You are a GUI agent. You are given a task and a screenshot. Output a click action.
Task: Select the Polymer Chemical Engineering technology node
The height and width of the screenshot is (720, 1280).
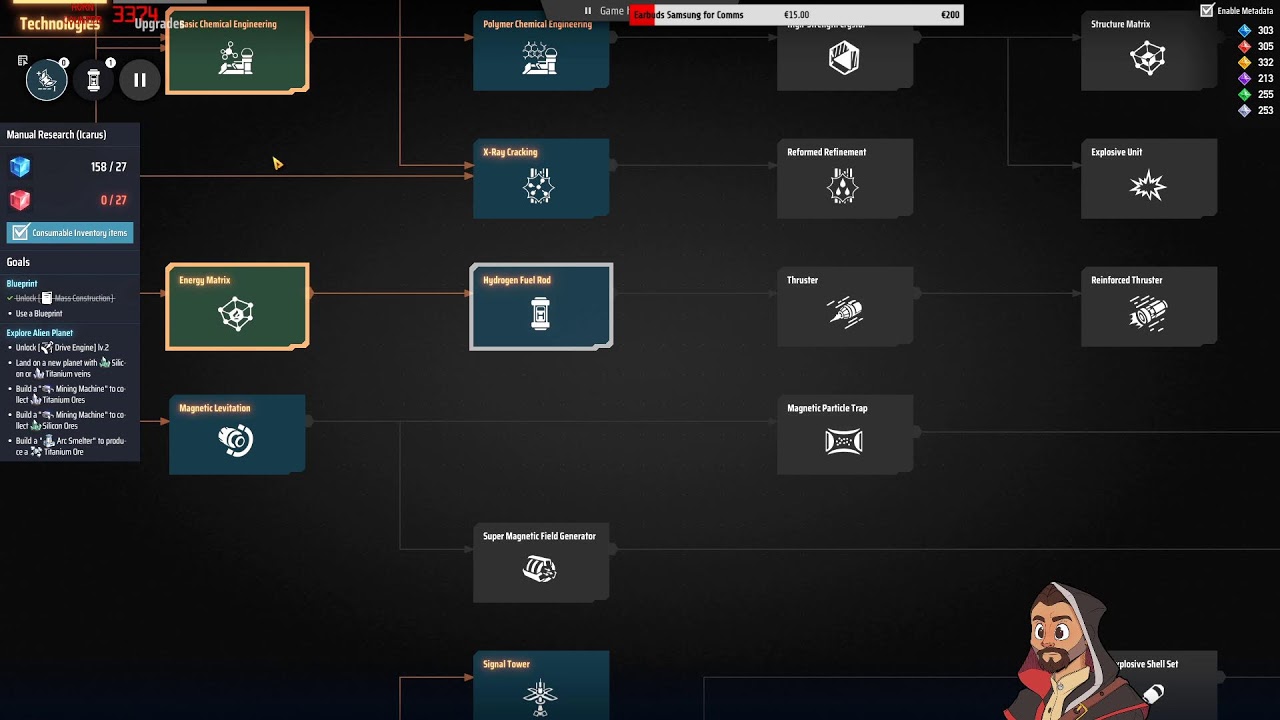click(541, 50)
